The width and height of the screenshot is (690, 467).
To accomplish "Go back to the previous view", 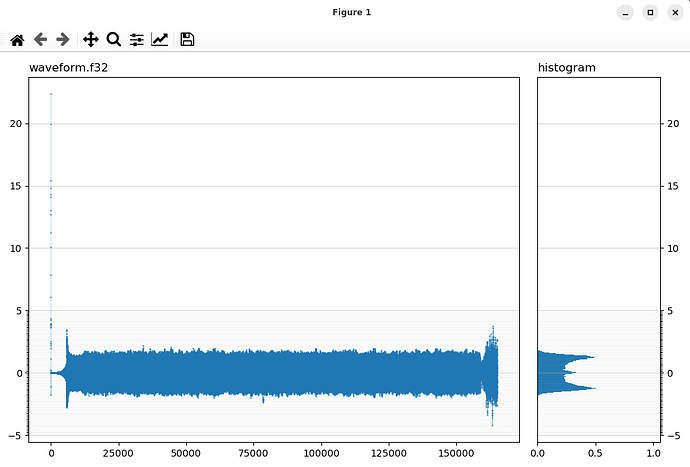I will (40, 40).
